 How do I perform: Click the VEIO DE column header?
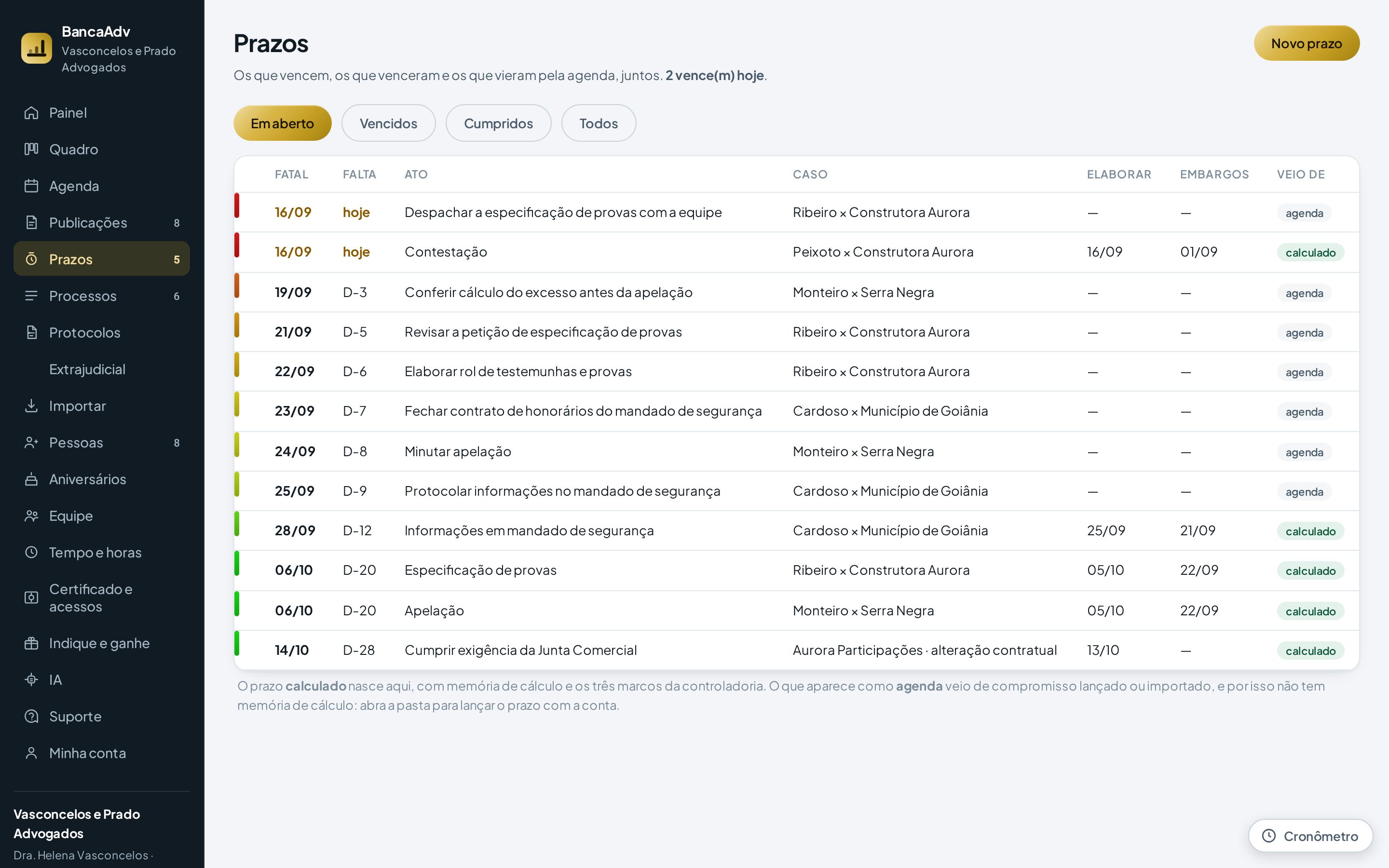(x=1301, y=175)
